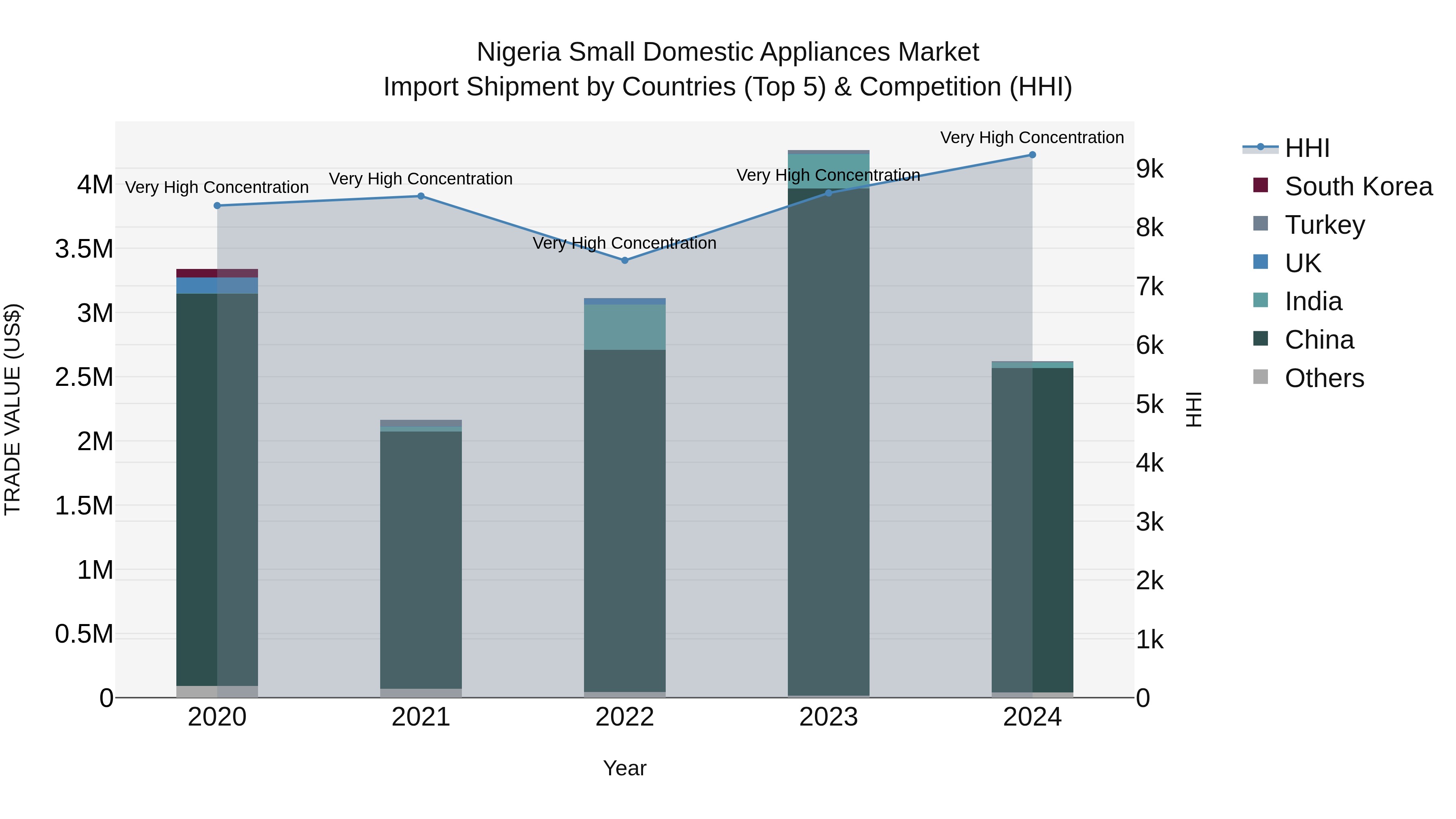Click the 5k HHI axis tick
1456x819 pixels.
1150,404
